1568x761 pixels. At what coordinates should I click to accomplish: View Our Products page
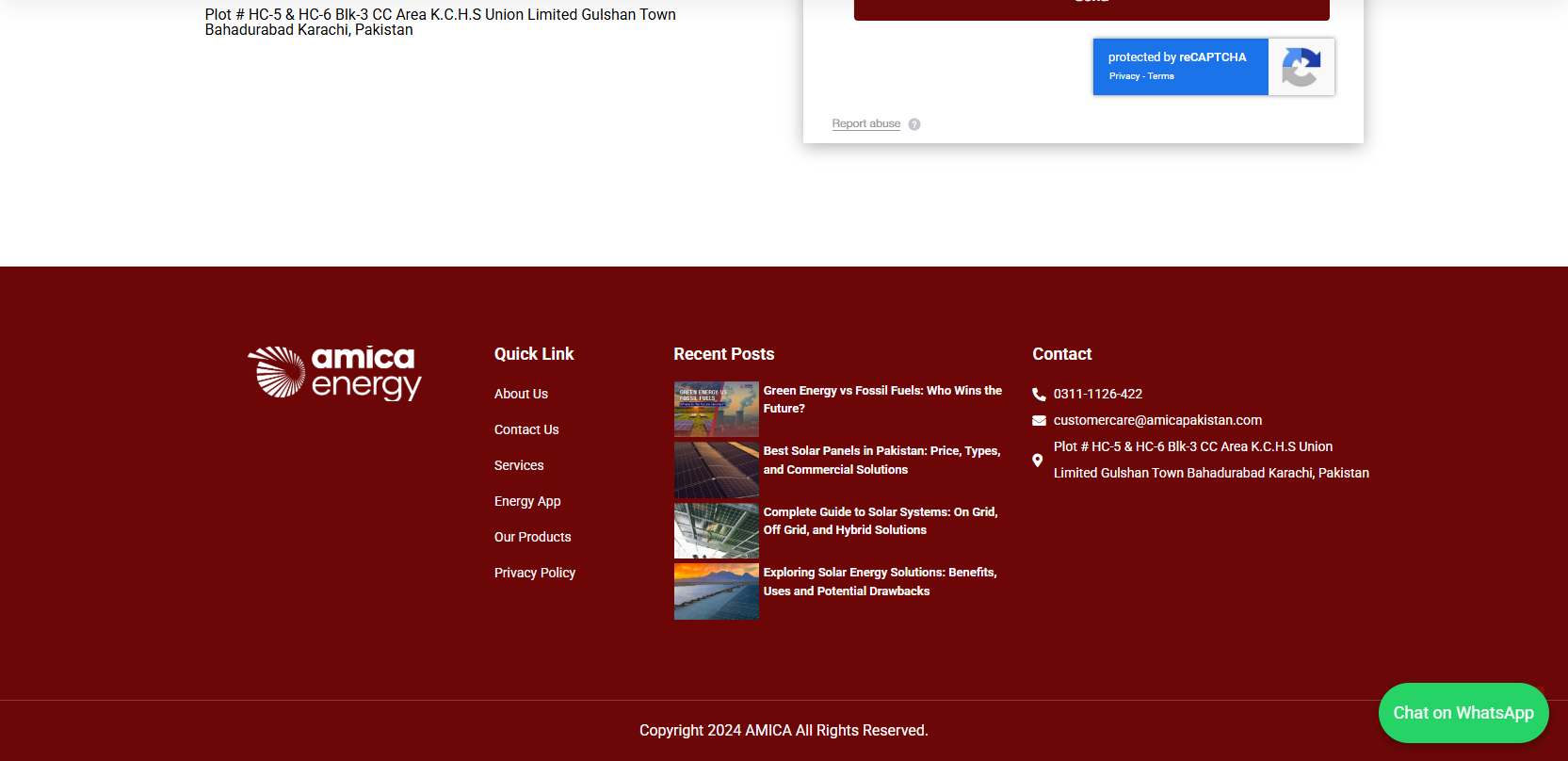[x=532, y=537]
